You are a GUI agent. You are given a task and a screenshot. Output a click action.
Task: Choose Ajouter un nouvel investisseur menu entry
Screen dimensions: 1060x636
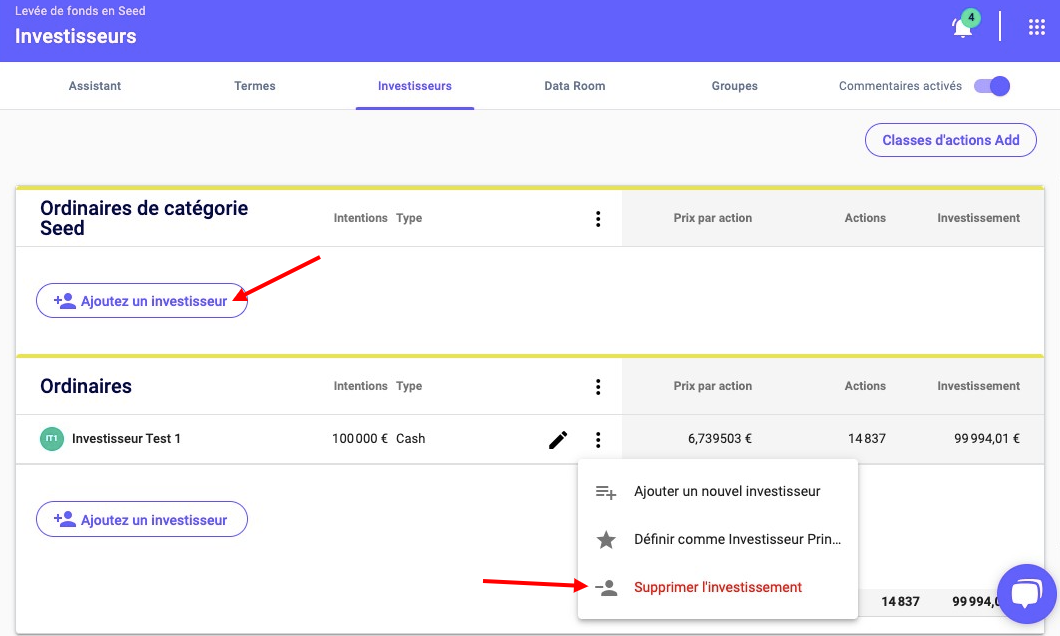727,492
